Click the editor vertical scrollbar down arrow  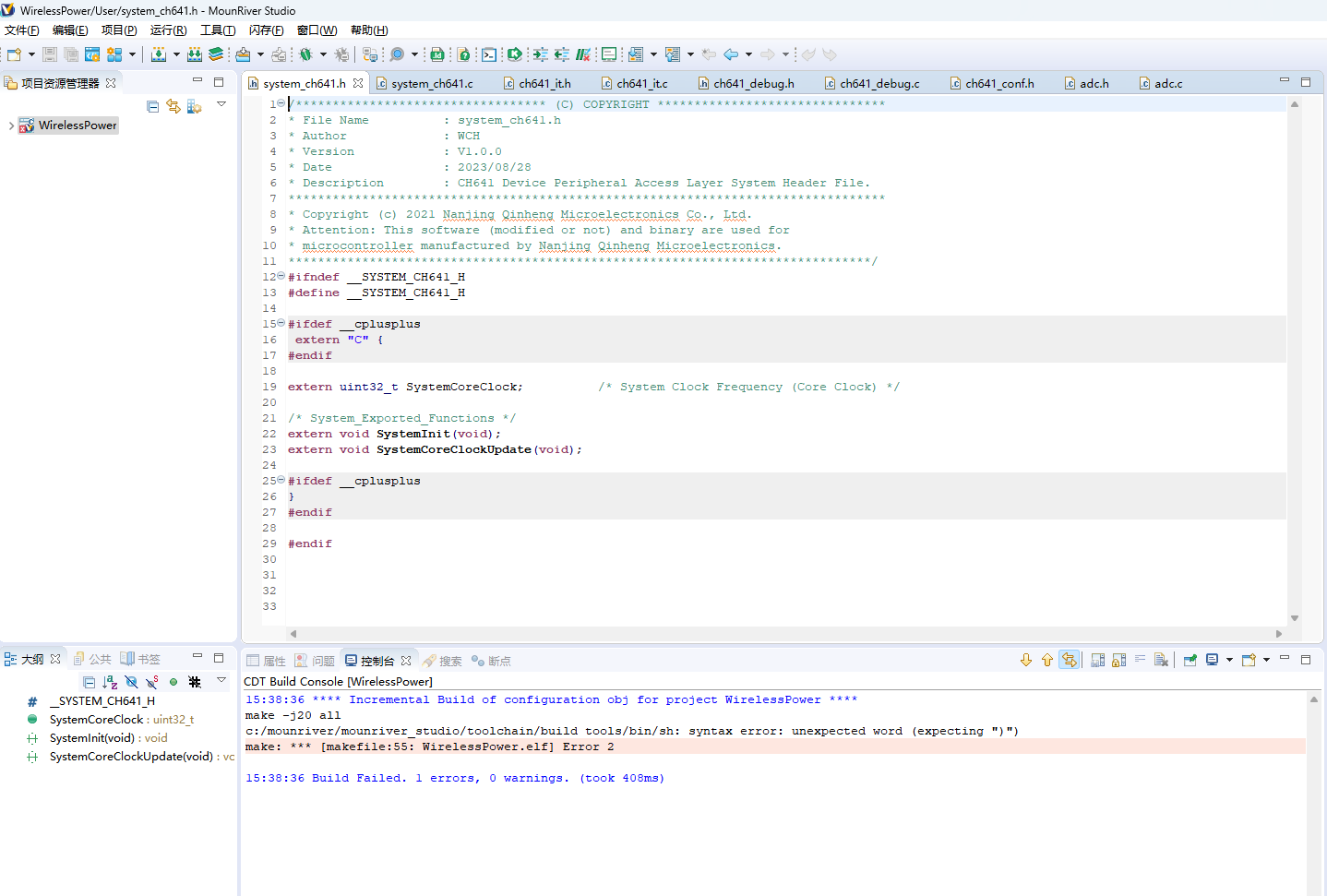[1295, 618]
